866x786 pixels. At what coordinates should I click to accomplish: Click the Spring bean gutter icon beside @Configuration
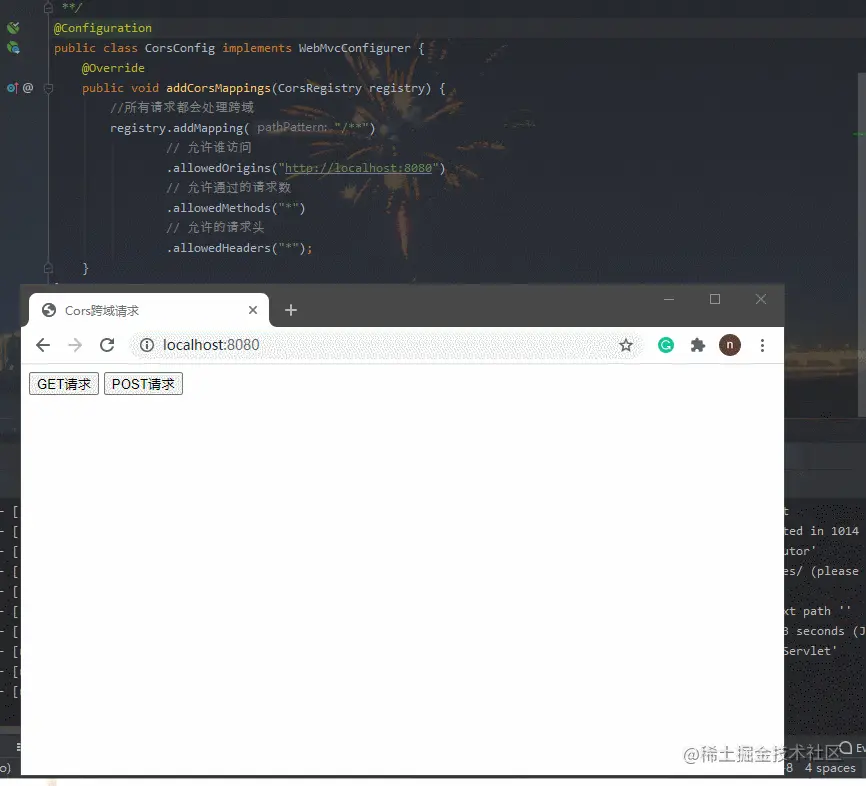point(13,28)
